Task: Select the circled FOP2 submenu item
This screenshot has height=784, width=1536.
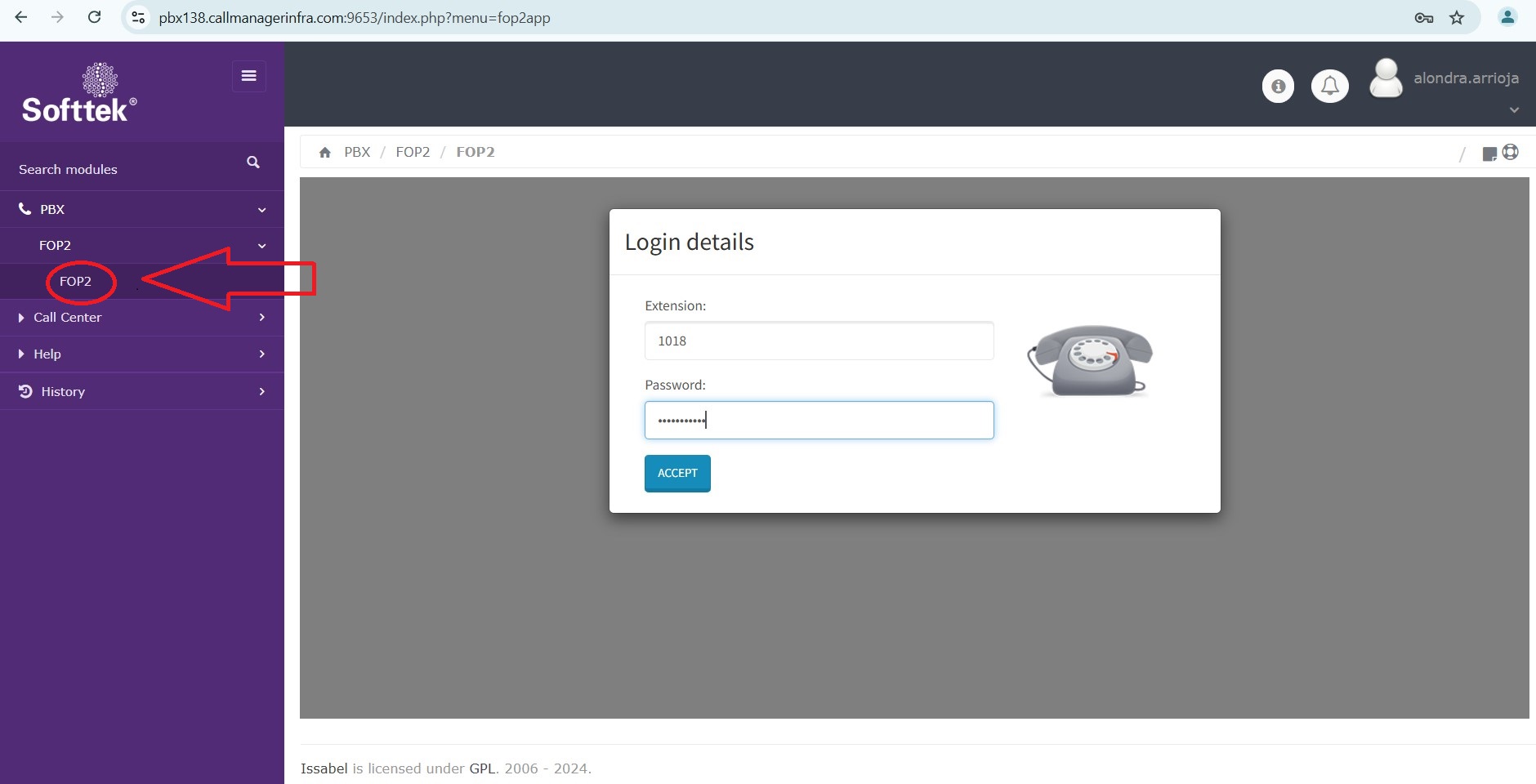Action: pos(75,282)
